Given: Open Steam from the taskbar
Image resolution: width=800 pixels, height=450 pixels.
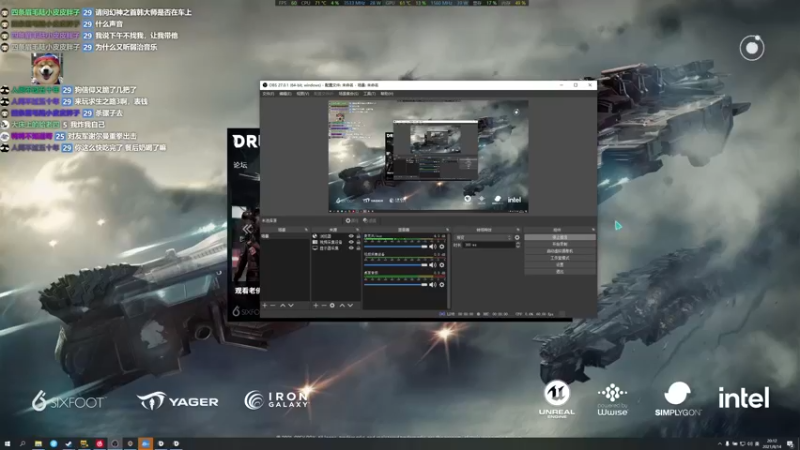Looking at the screenshot, I should pyautogui.click(x=69, y=444).
